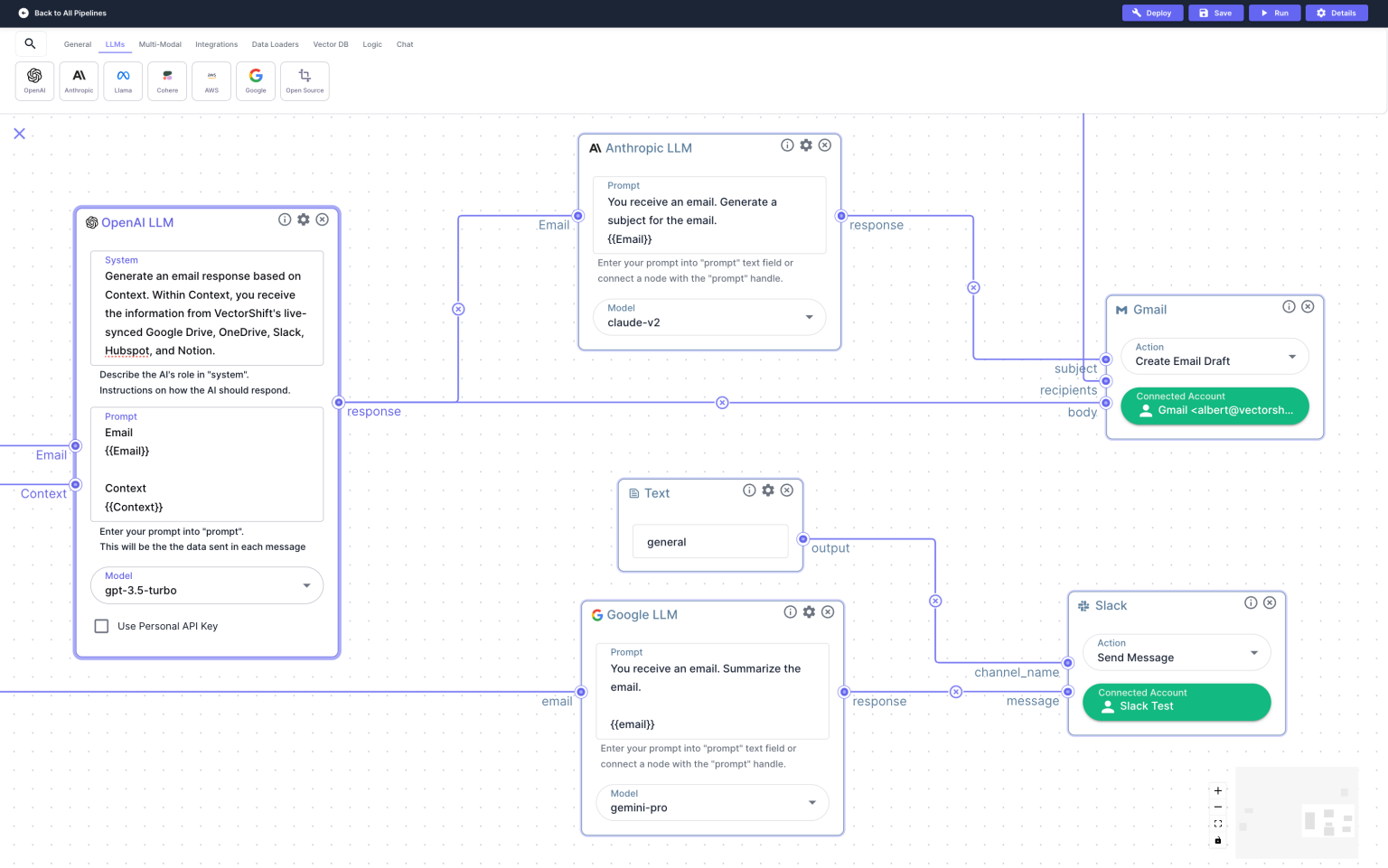Open the Gmail Action dropdown
The height and width of the screenshot is (868, 1388).
pos(1214,356)
